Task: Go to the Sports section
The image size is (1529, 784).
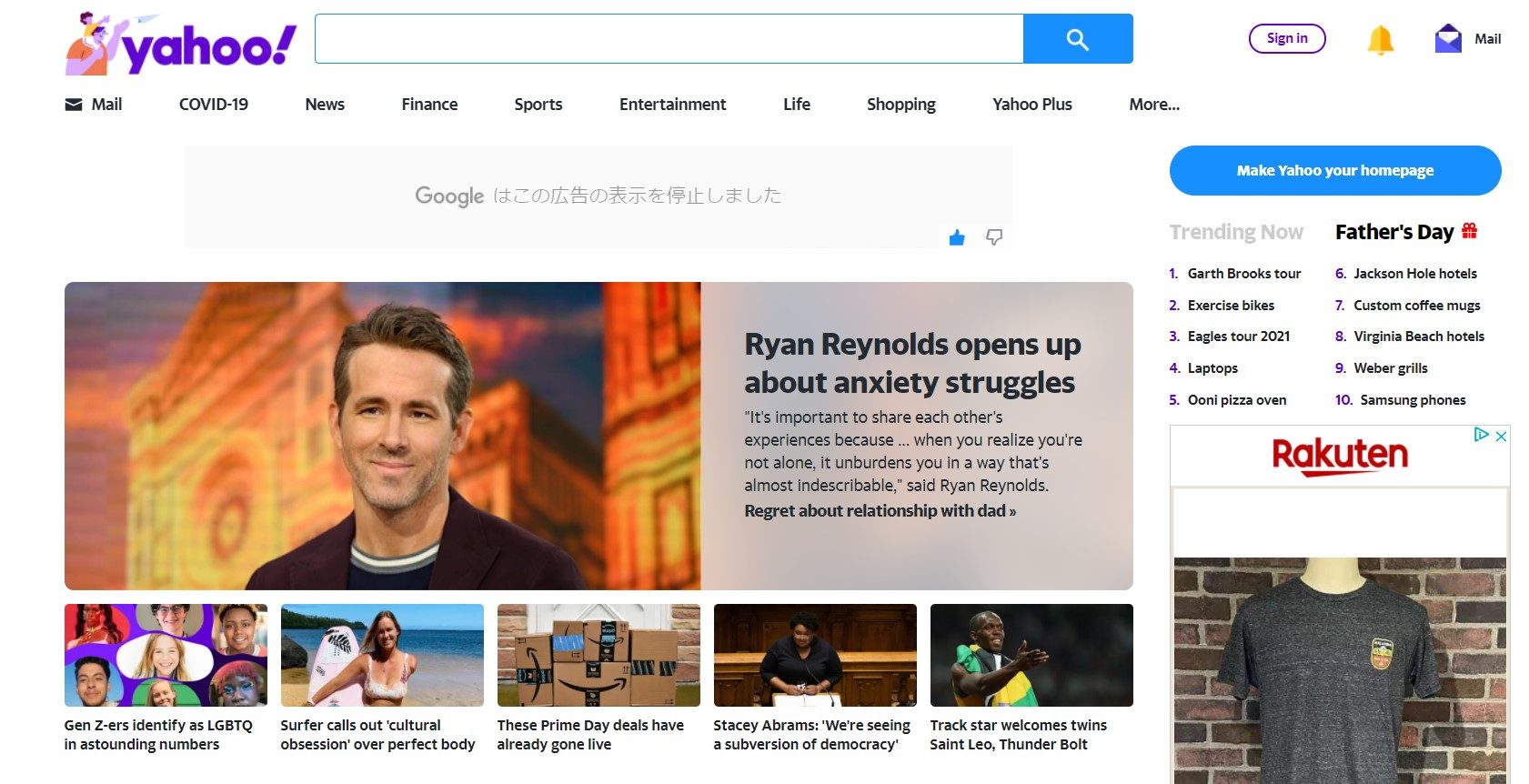Action: [538, 105]
